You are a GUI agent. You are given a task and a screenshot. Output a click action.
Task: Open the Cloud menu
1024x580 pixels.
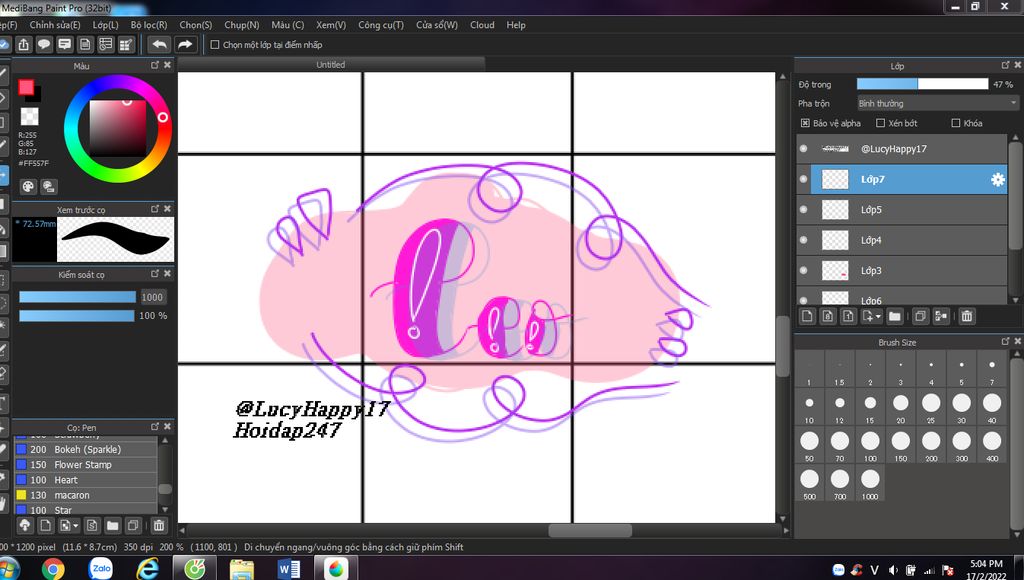pyautogui.click(x=482, y=25)
